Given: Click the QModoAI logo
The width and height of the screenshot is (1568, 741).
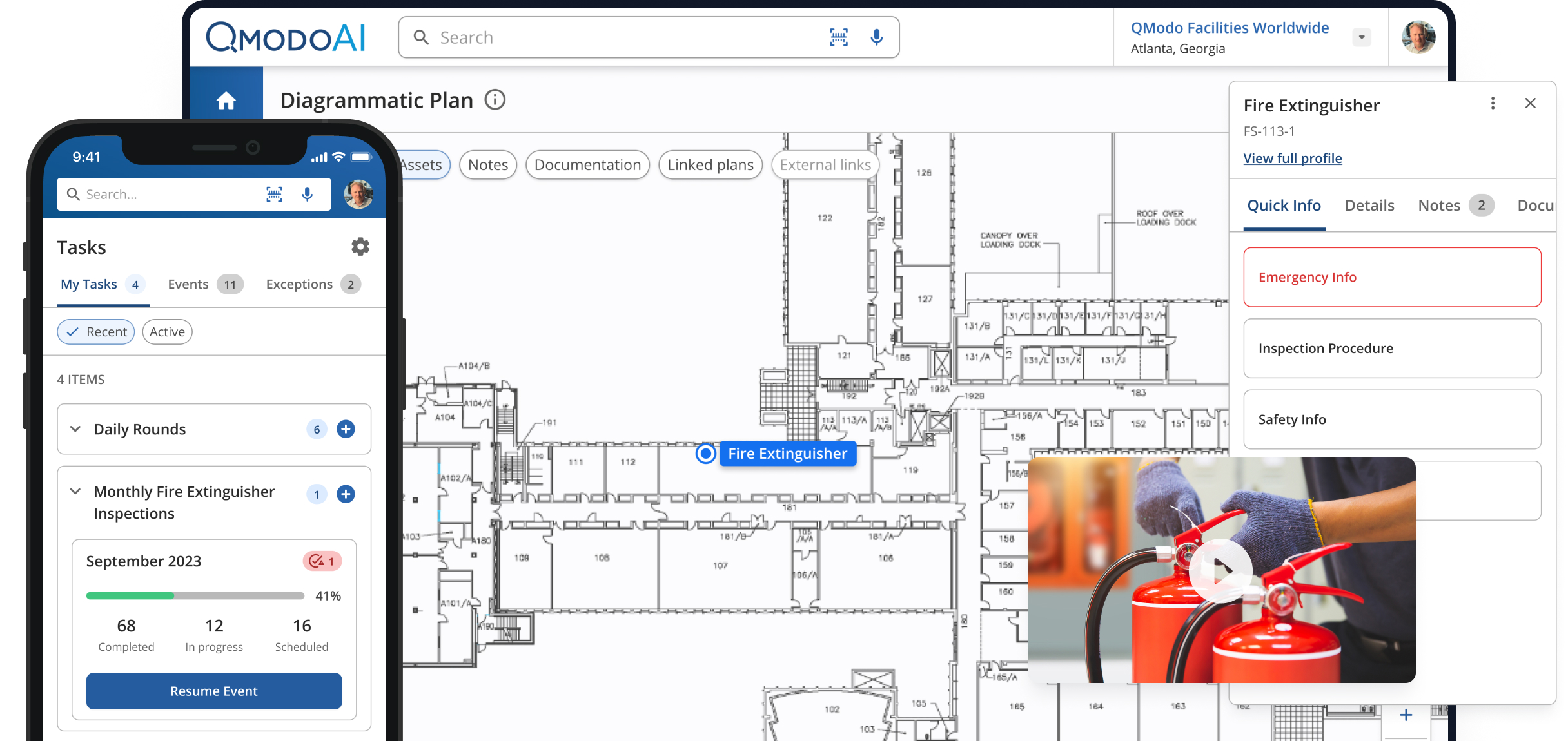Looking at the screenshot, I should click(x=286, y=37).
